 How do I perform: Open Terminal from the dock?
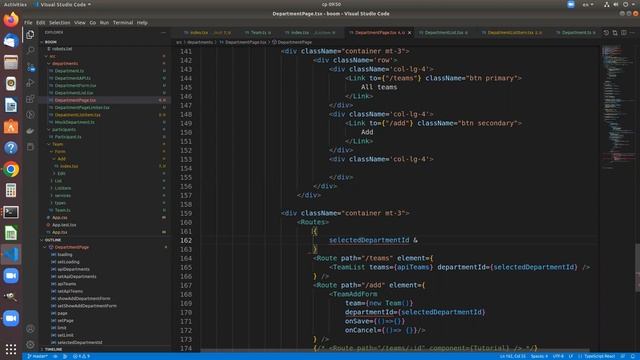pos(11,212)
